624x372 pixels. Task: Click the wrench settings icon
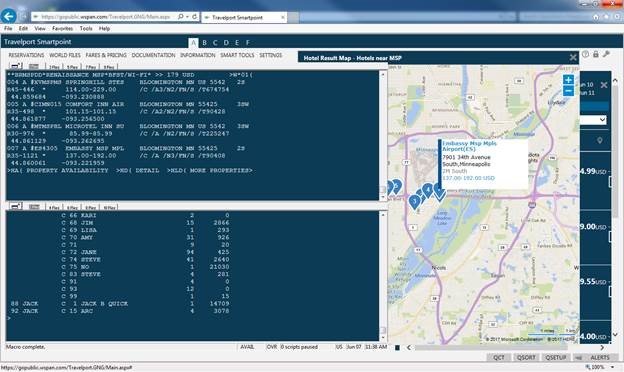(606, 54)
